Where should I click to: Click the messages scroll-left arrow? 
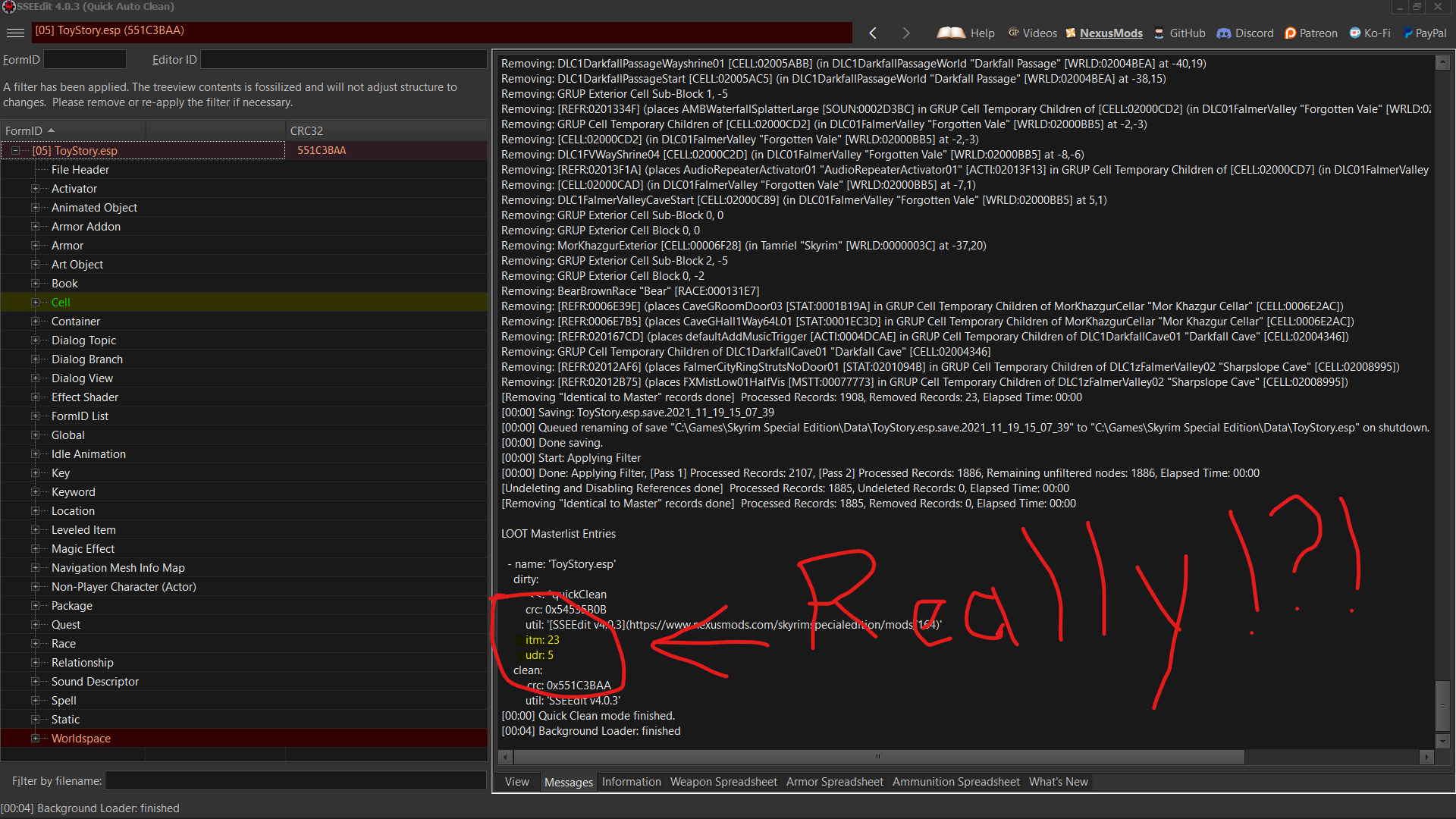[506, 757]
